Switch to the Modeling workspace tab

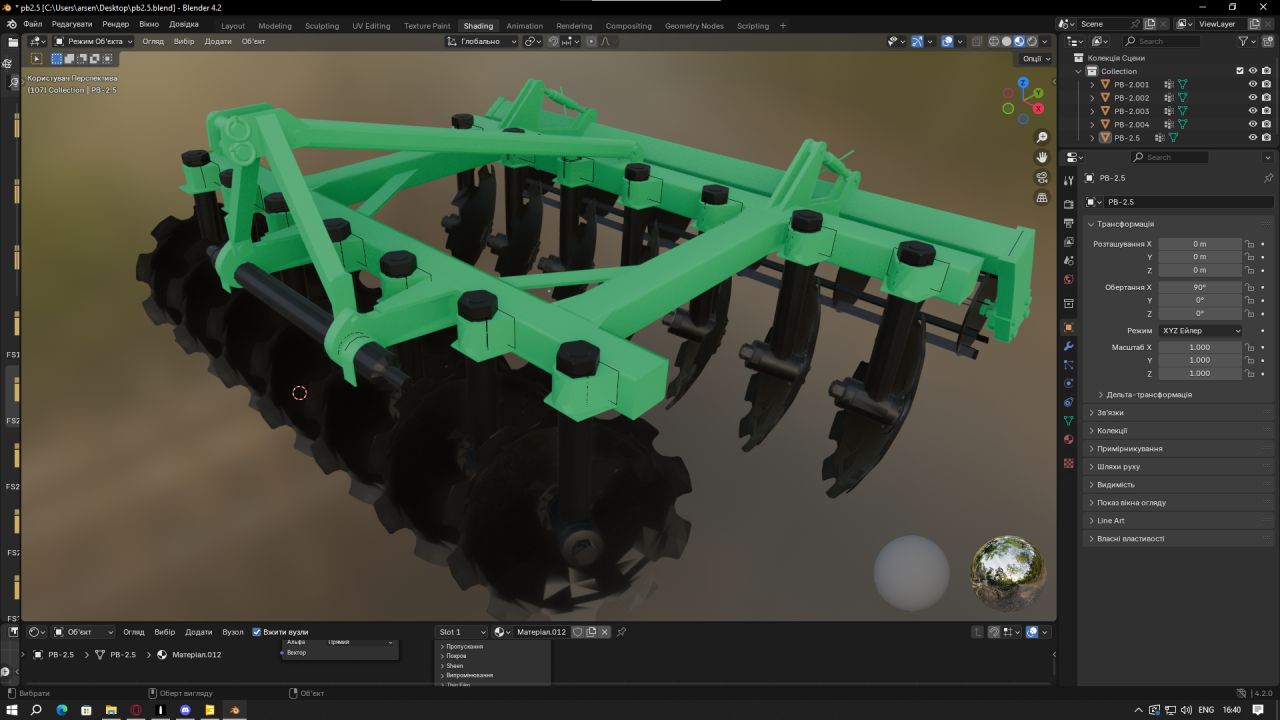coord(275,26)
